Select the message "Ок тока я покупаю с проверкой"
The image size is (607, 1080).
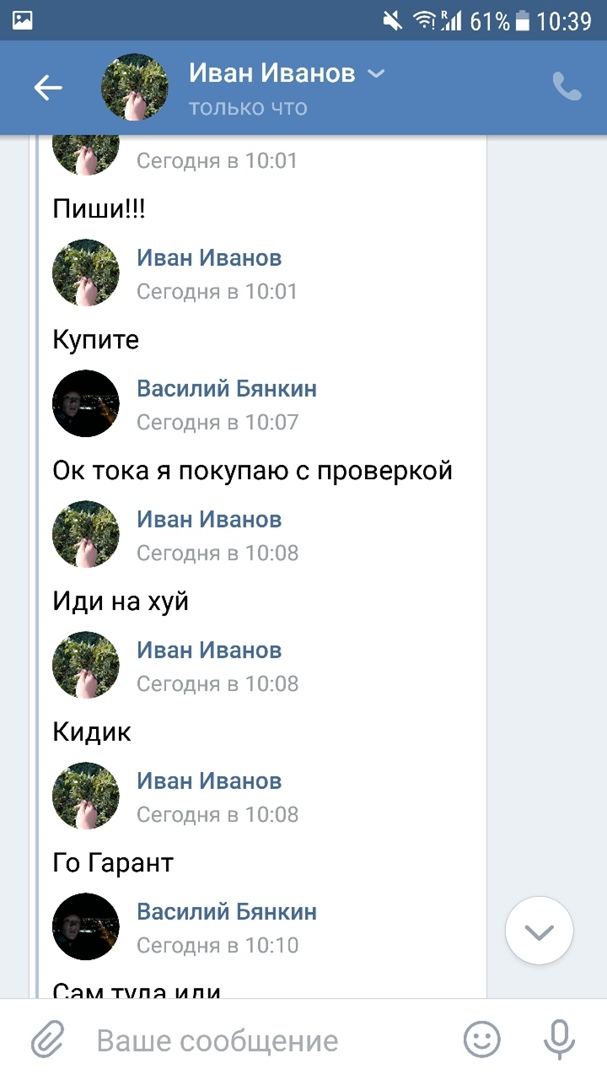tap(252, 470)
